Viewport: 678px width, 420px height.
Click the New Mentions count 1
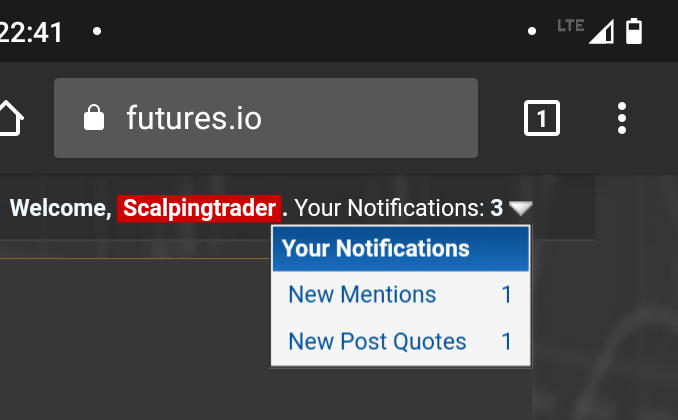tap(507, 295)
